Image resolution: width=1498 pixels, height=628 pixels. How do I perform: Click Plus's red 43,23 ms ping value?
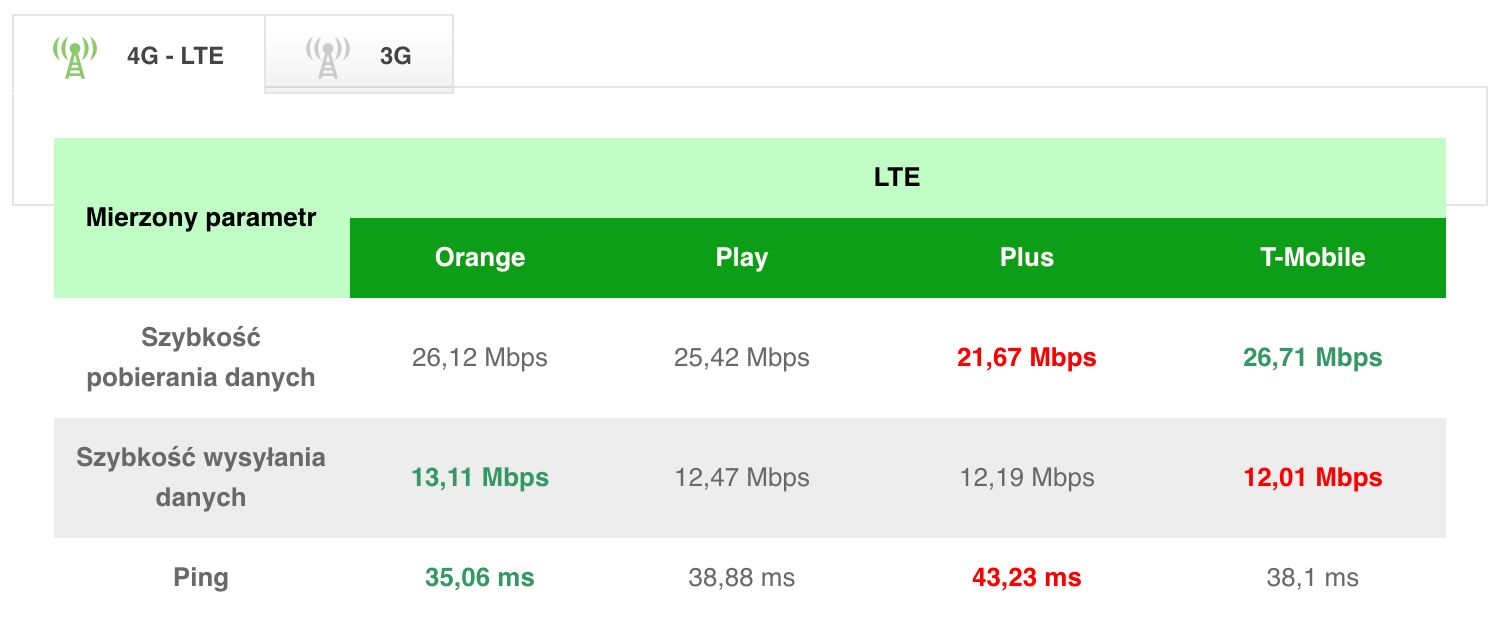tap(1027, 578)
